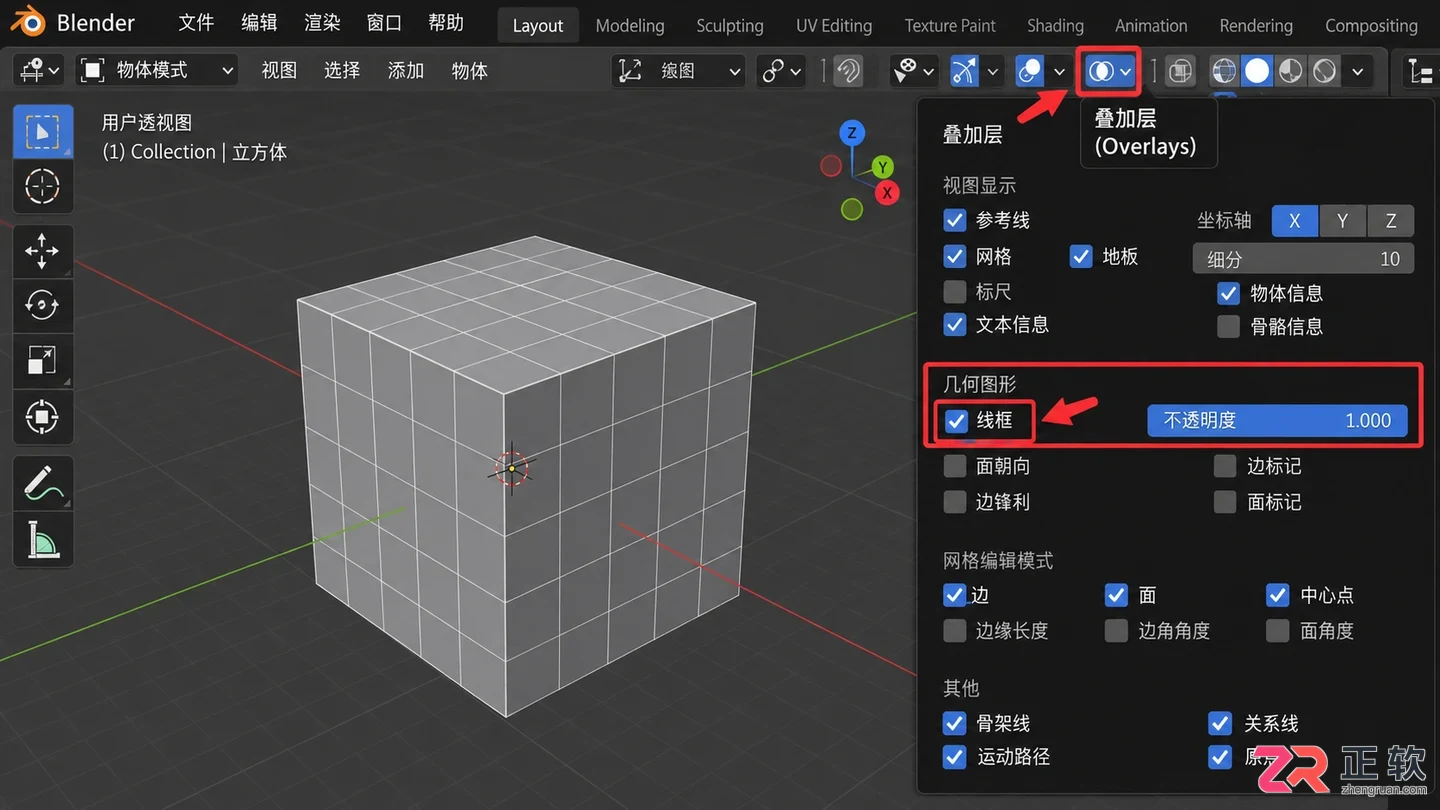Select the box select tool
The width and height of the screenshot is (1440, 810).
click(x=42, y=131)
